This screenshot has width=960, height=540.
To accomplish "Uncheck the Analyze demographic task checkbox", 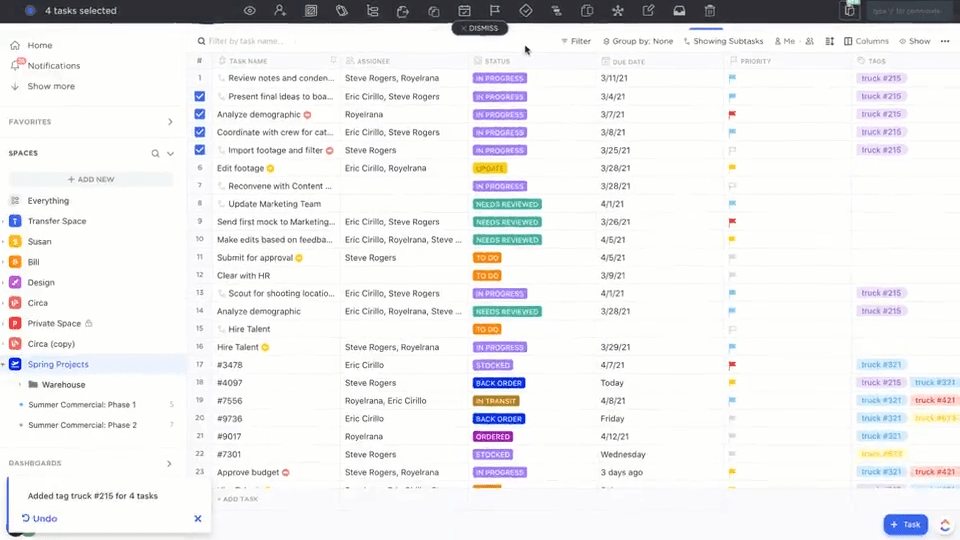I will [x=200, y=114].
